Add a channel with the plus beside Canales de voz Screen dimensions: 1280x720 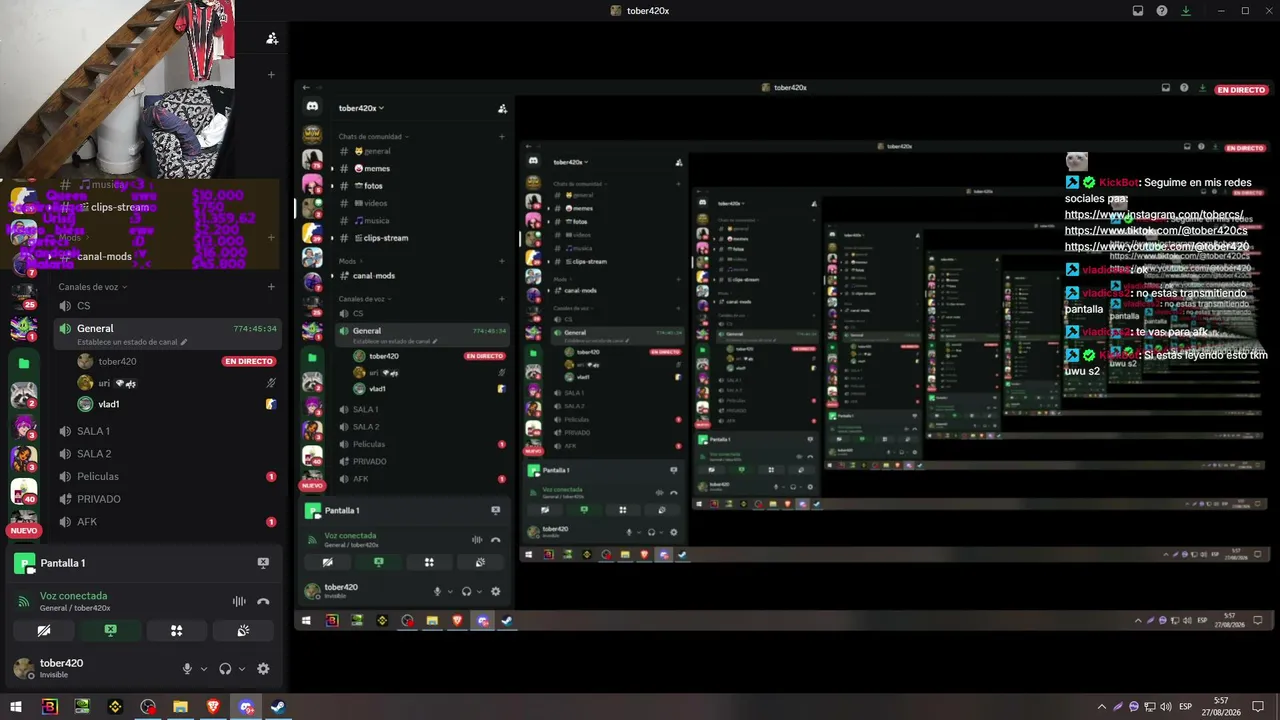(x=271, y=287)
